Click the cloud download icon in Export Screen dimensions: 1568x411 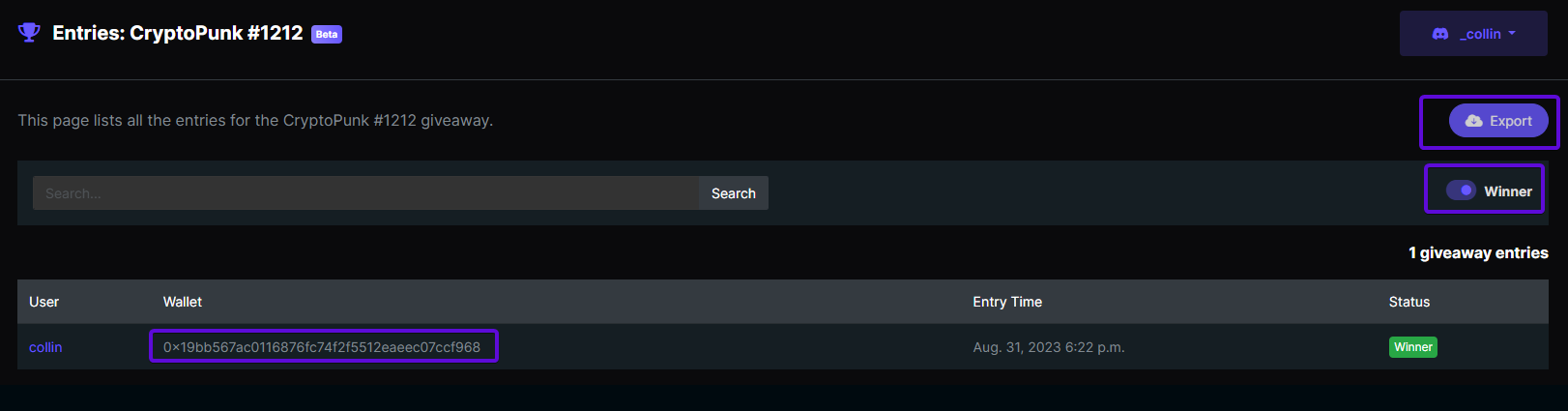click(1473, 121)
